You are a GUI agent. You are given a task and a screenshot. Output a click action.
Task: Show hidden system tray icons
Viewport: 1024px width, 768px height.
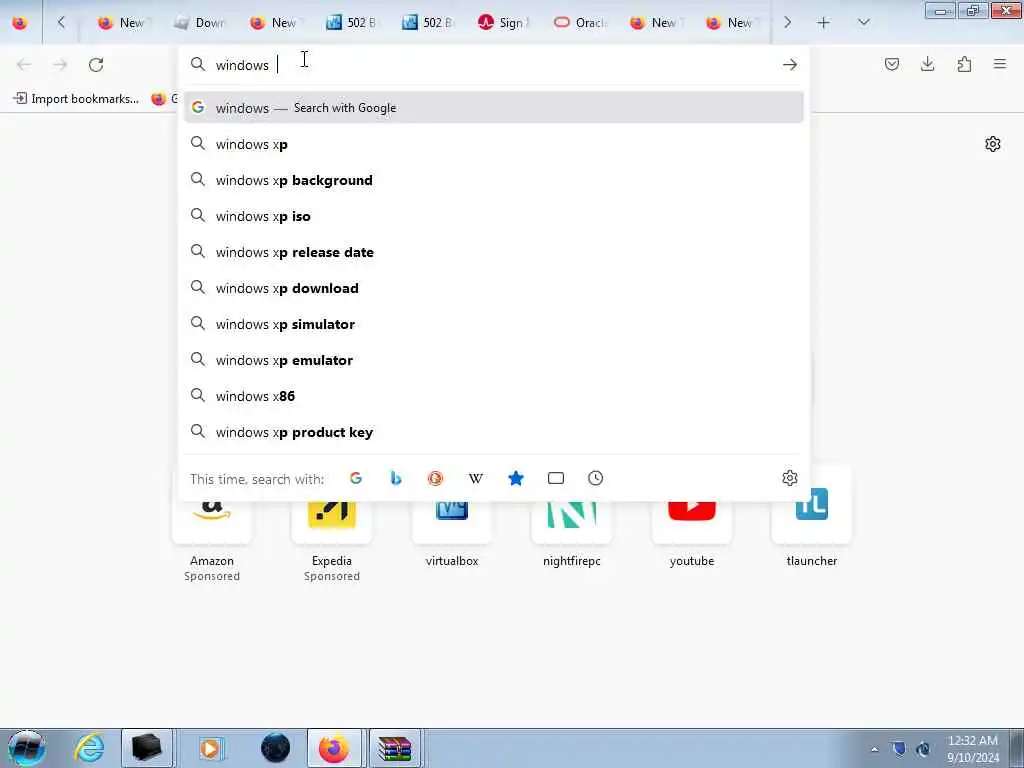(874, 749)
